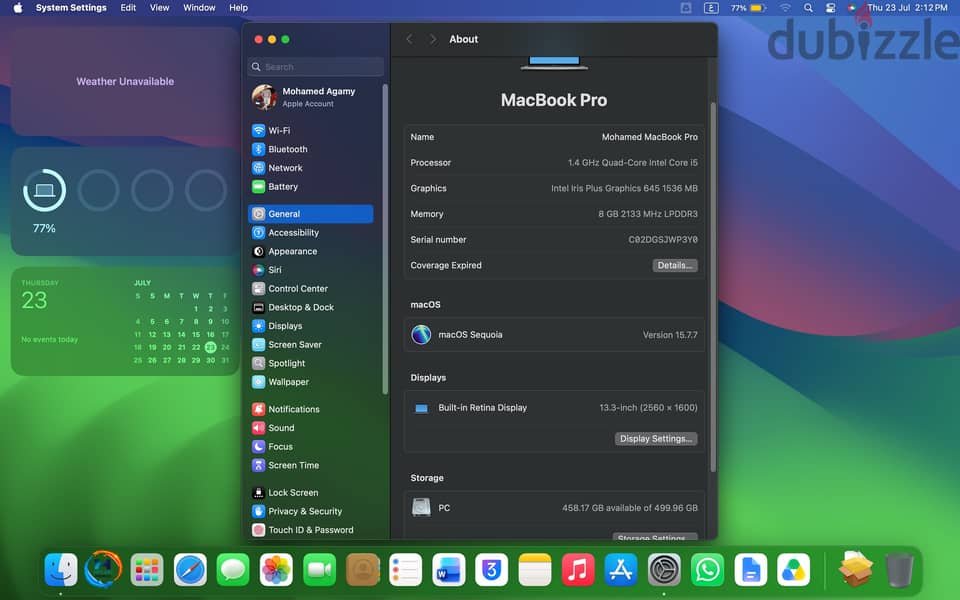Open Control Center settings in sidebar
The height and width of the screenshot is (600, 960).
tap(311, 288)
